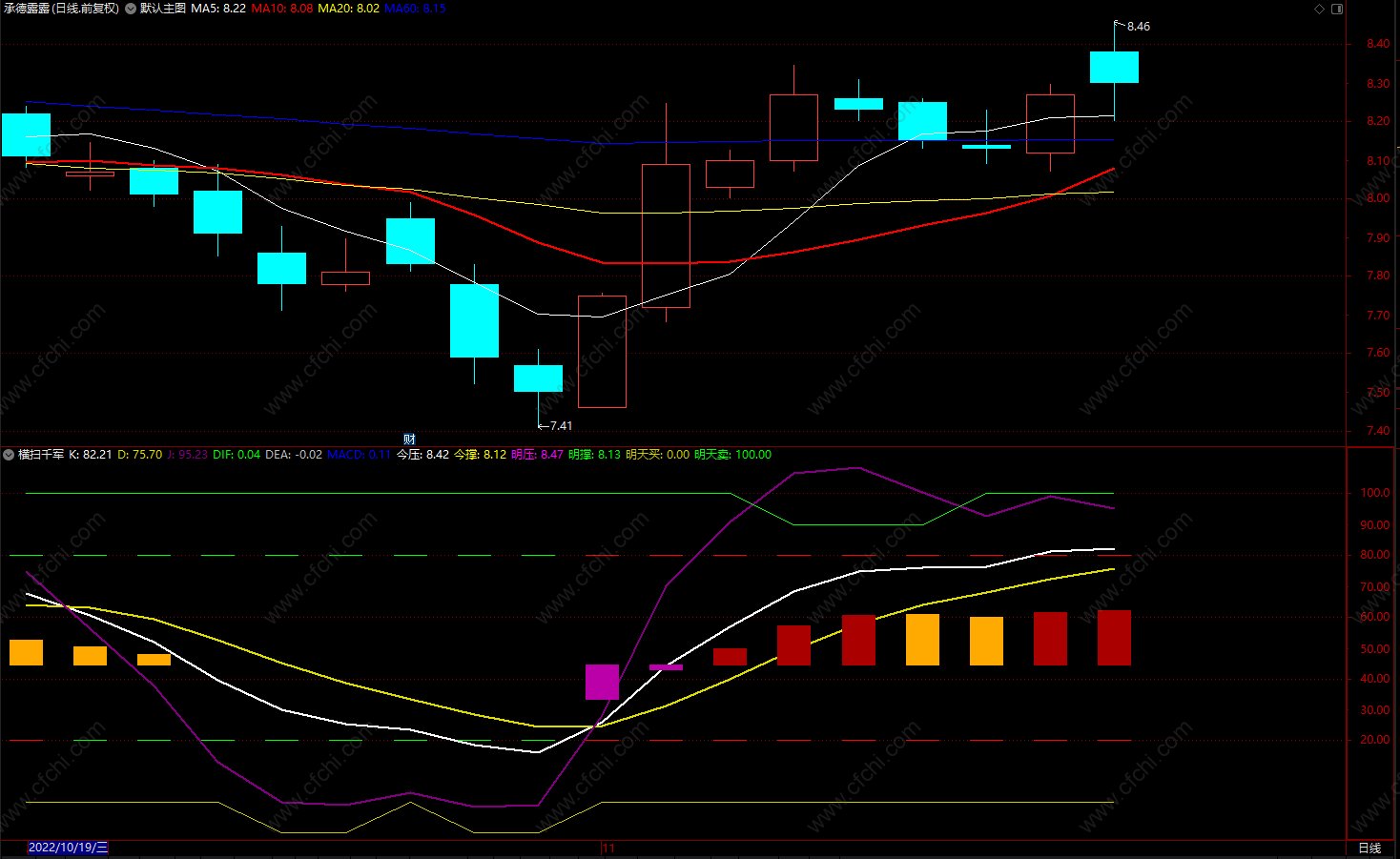
Task: Click the 今压: 8.42 value
Action: point(422,455)
